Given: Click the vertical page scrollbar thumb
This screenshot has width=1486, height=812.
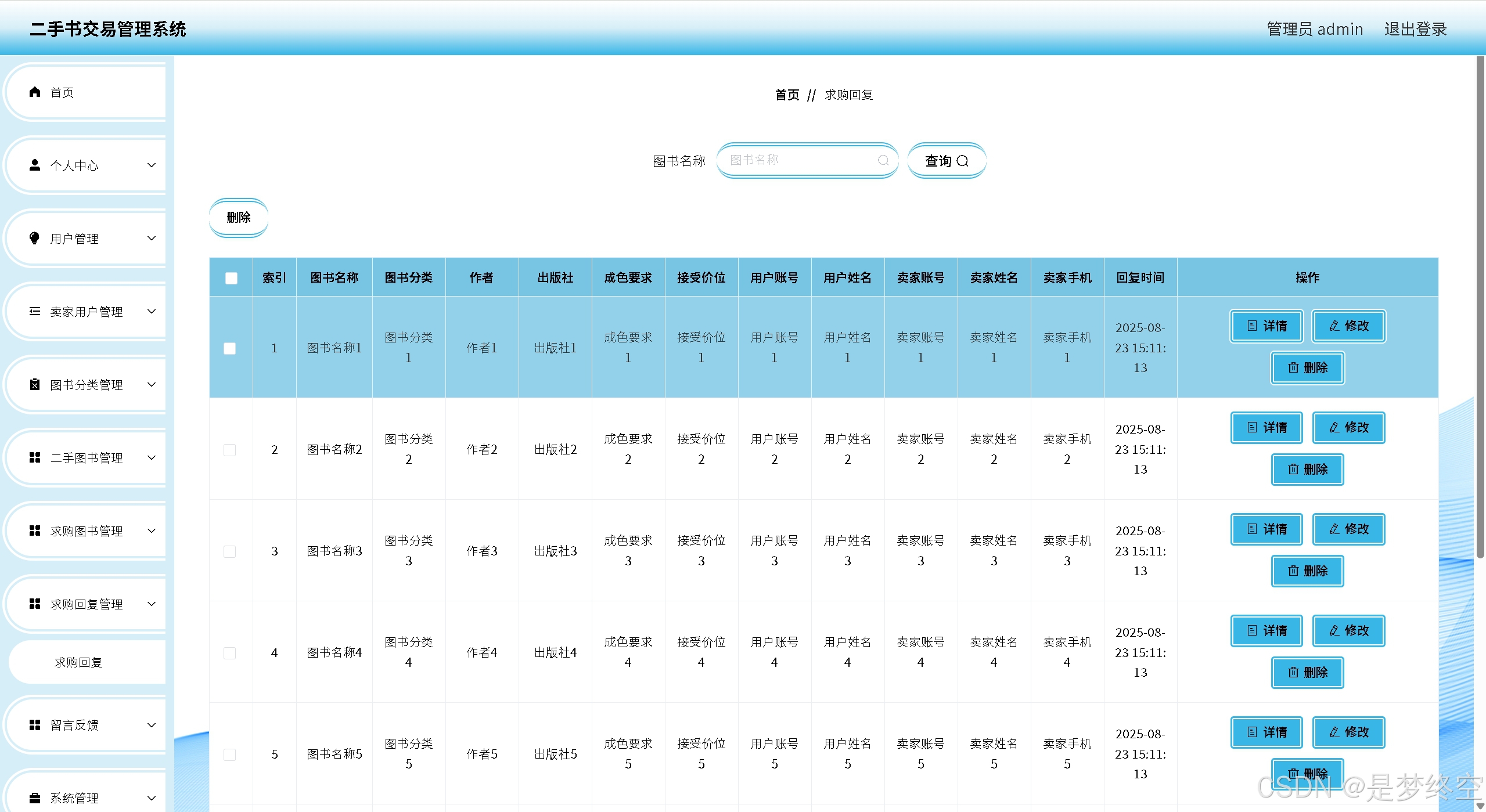Looking at the screenshot, I should (x=1480, y=308).
